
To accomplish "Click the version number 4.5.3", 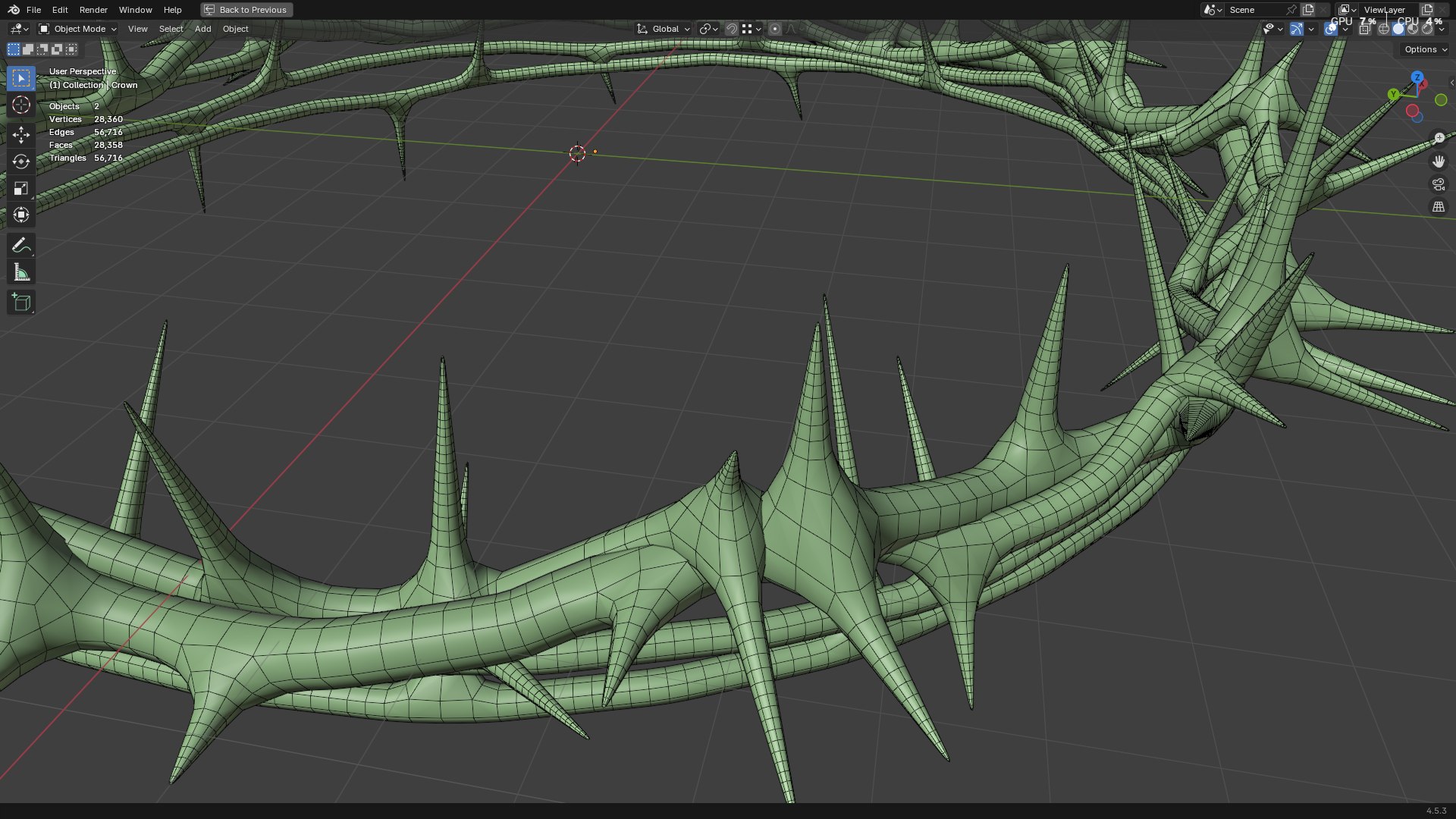I will pyautogui.click(x=1436, y=811).
